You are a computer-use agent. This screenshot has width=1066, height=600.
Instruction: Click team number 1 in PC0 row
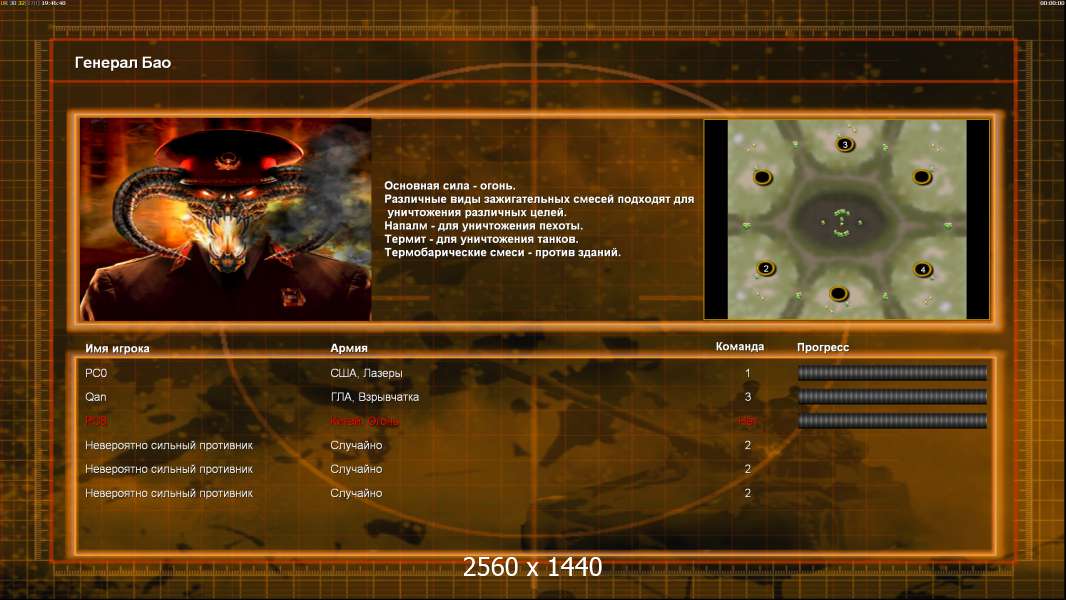coord(747,373)
